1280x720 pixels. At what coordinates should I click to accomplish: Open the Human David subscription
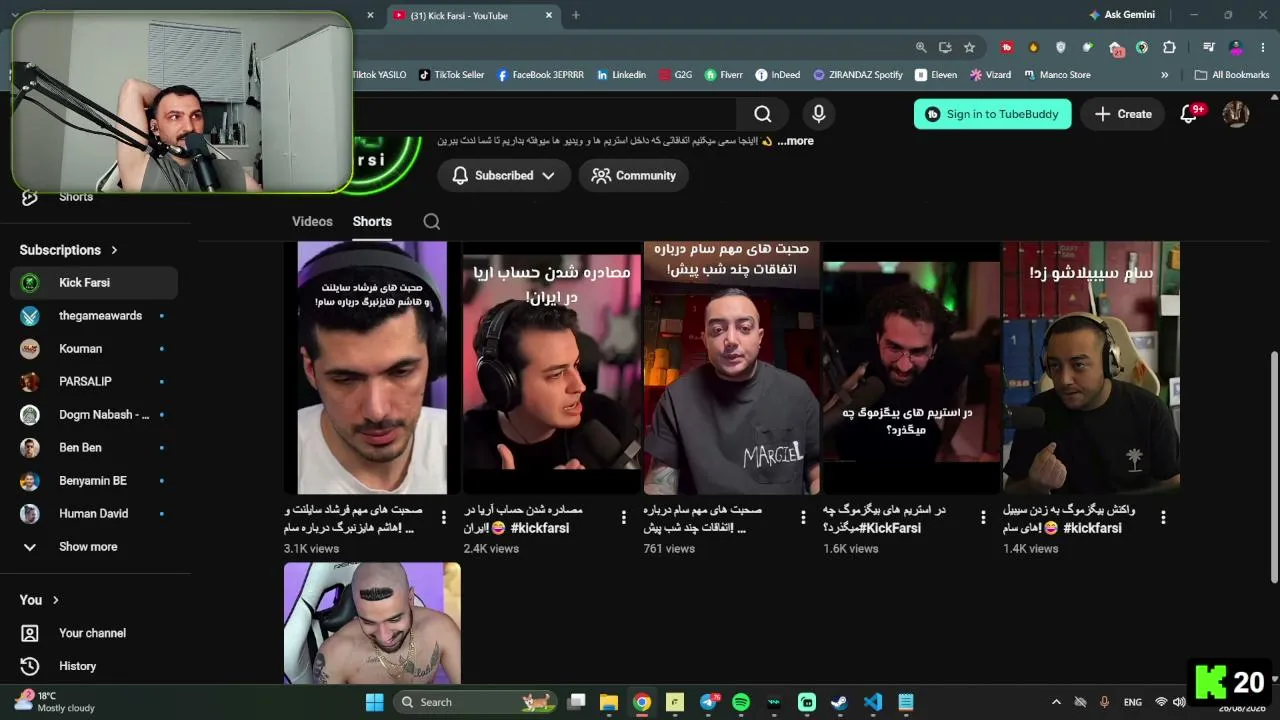[94, 514]
